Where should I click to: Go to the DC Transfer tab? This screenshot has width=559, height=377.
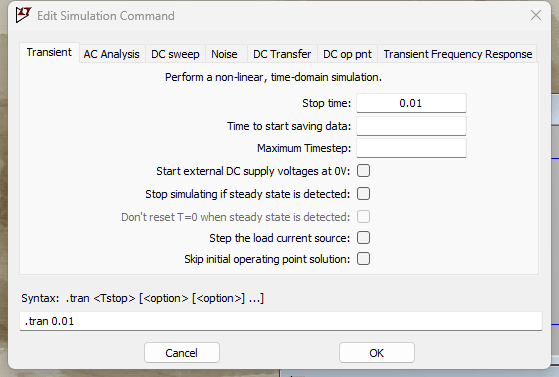[282, 54]
